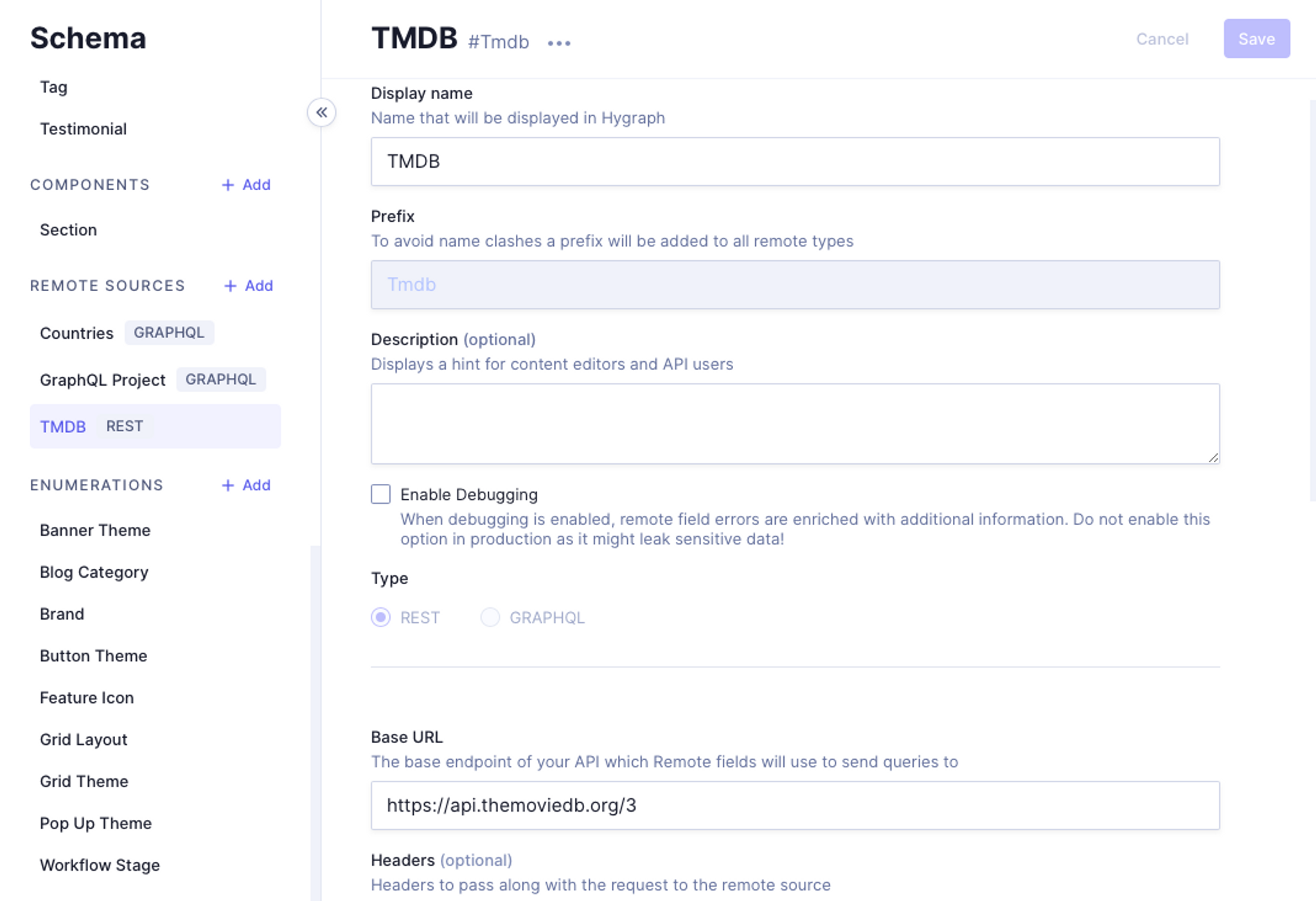Focus the Display name input field
Image resolution: width=1316 pixels, height=901 pixels.
point(795,161)
